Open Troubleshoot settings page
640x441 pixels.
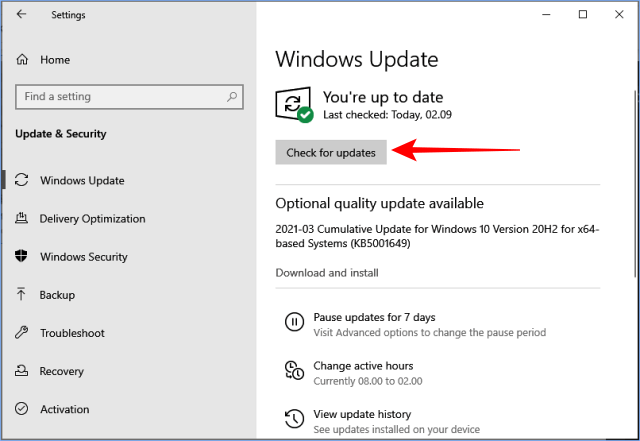coord(72,333)
